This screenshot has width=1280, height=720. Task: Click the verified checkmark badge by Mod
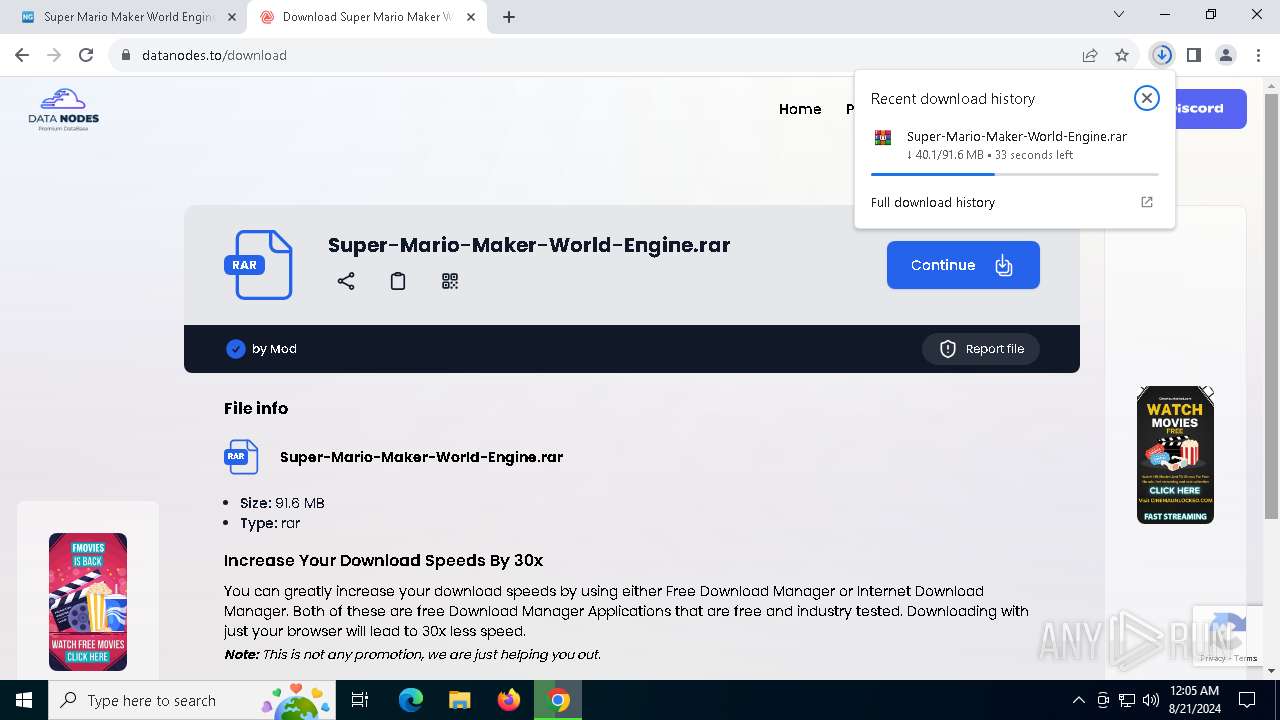(x=236, y=349)
